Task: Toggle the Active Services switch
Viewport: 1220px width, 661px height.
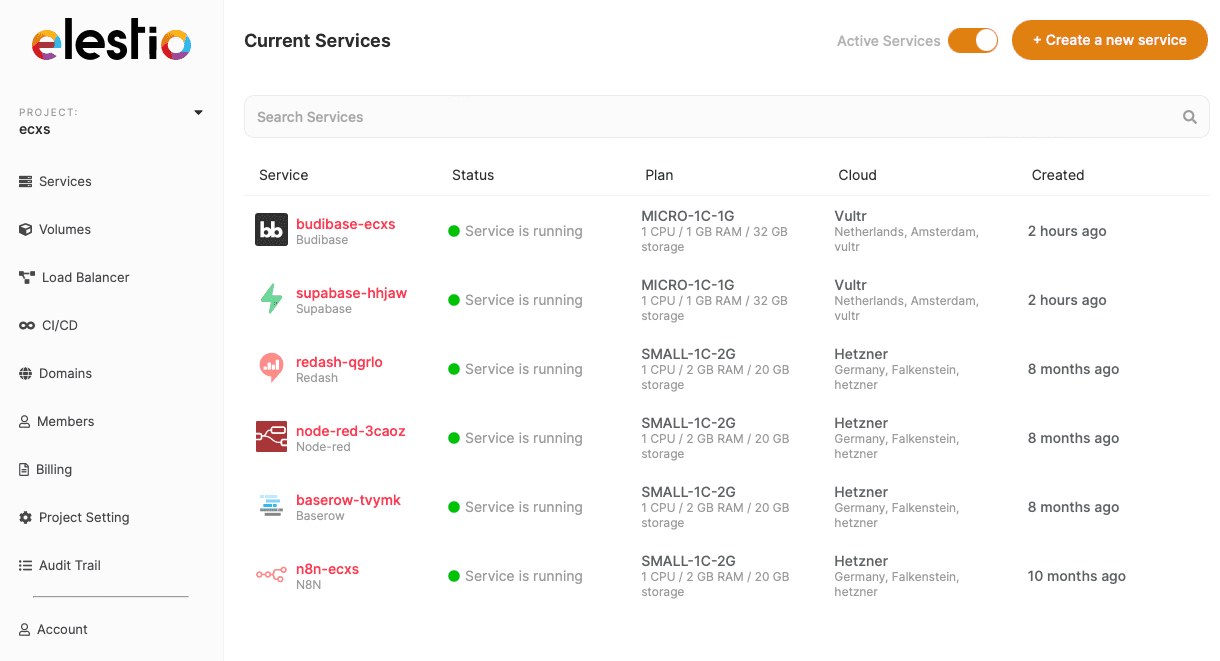Action: [x=973, y=40]
